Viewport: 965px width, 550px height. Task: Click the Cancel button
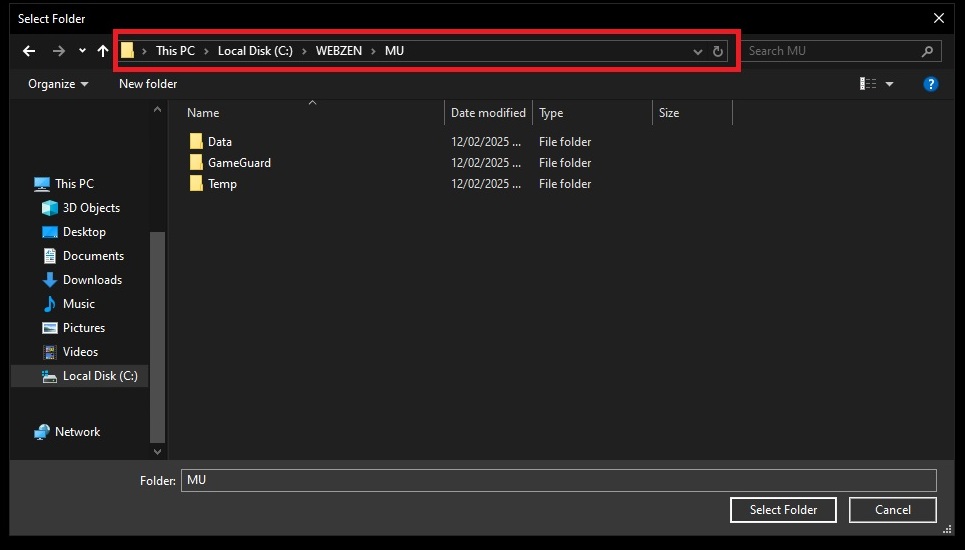pyautogui.click(x=892, y=510)
